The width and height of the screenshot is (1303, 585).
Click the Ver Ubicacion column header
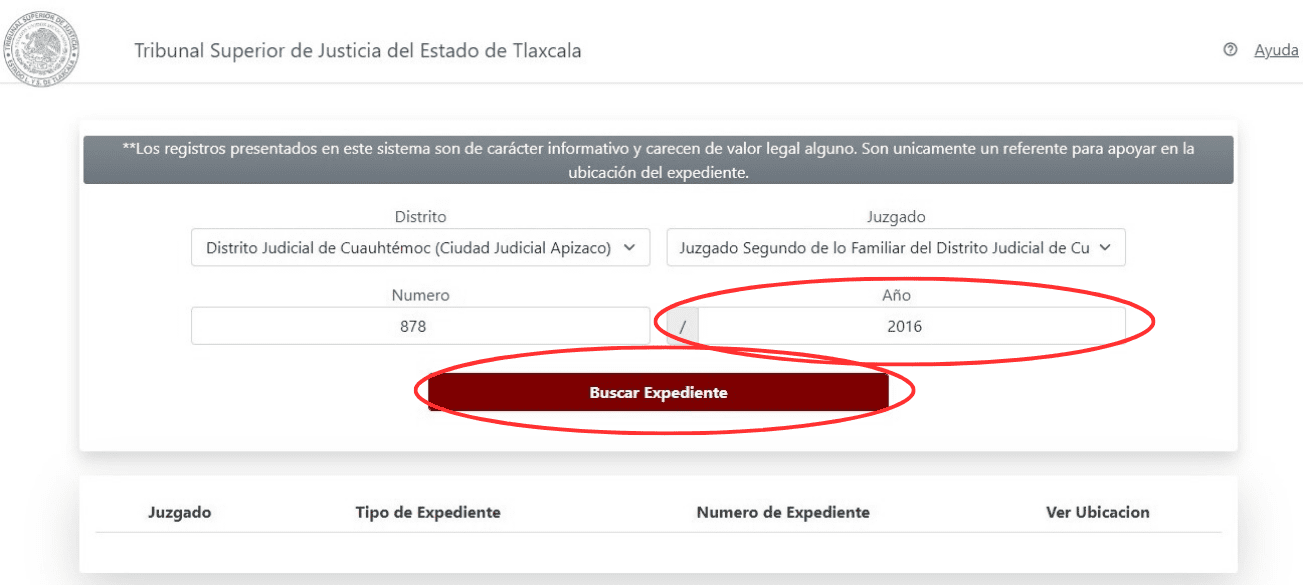click(1097, 511)
